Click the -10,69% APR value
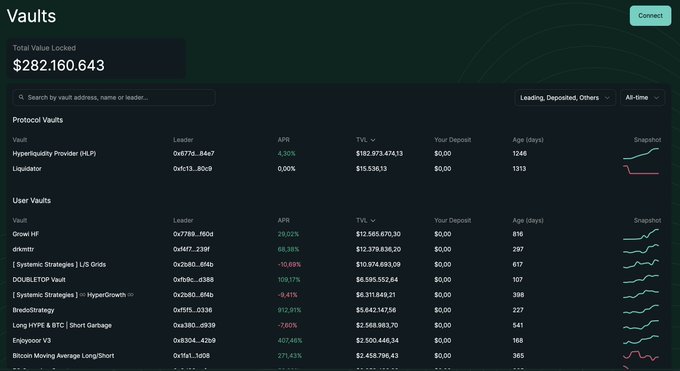The image size is (680, 371). tap(289, 264)
